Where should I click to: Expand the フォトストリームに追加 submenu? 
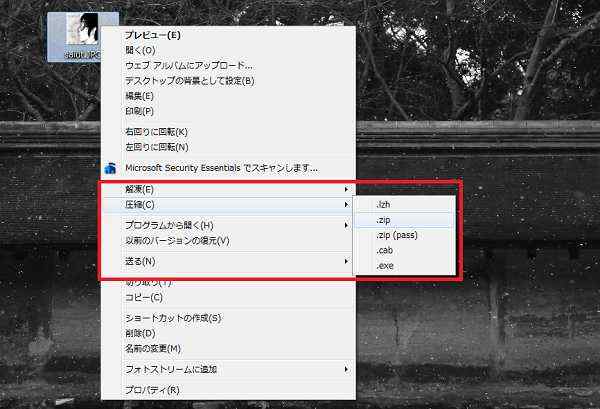coord(347,369)
